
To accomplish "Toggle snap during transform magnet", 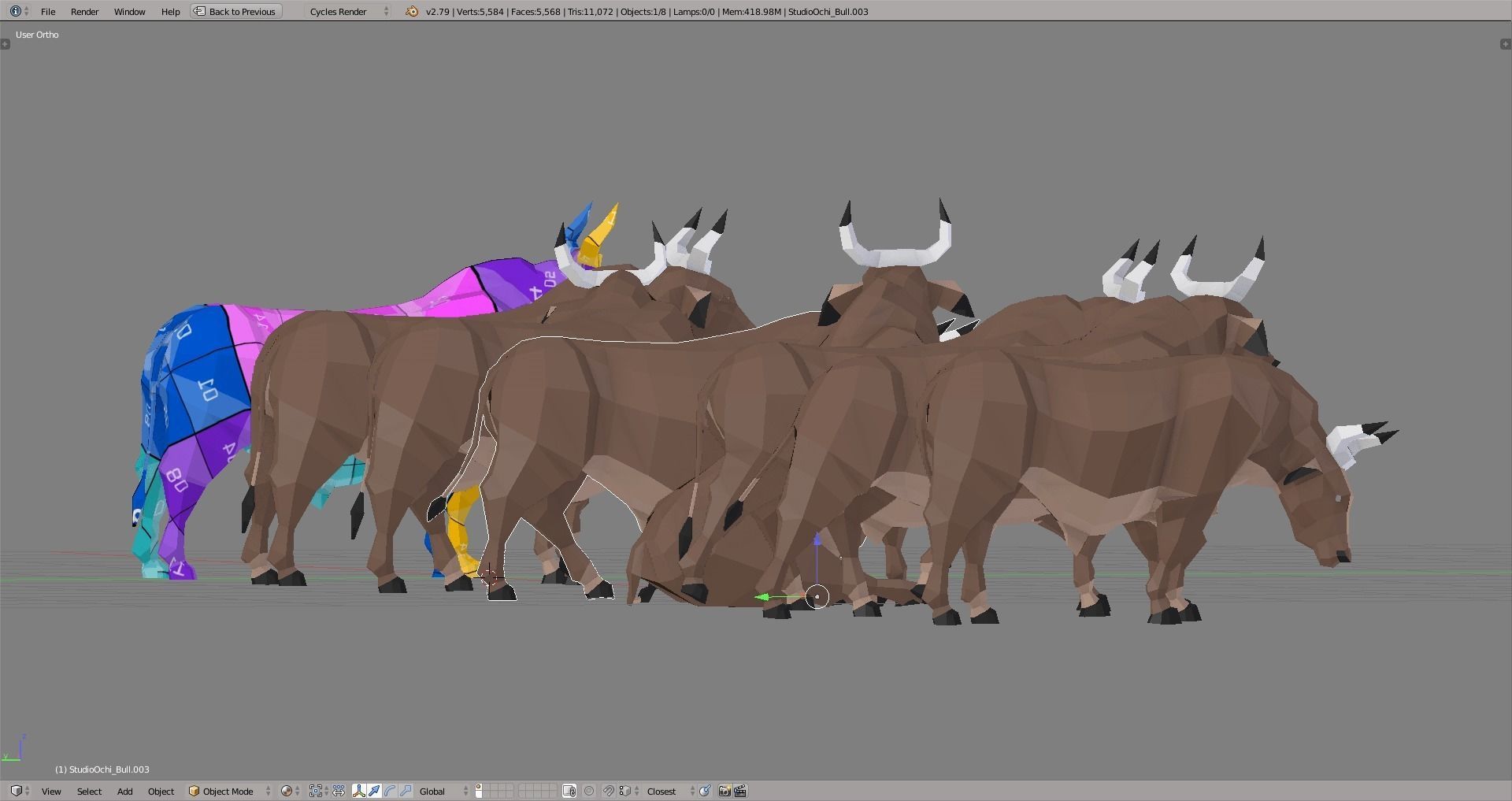I will pyautogui.click(x=608, y=791).
